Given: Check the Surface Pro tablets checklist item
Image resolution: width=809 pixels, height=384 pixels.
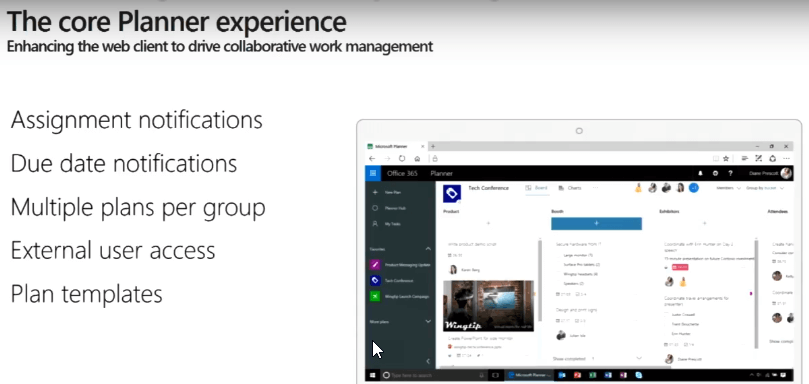Looking at the screenshot, I should pos(559,264).
